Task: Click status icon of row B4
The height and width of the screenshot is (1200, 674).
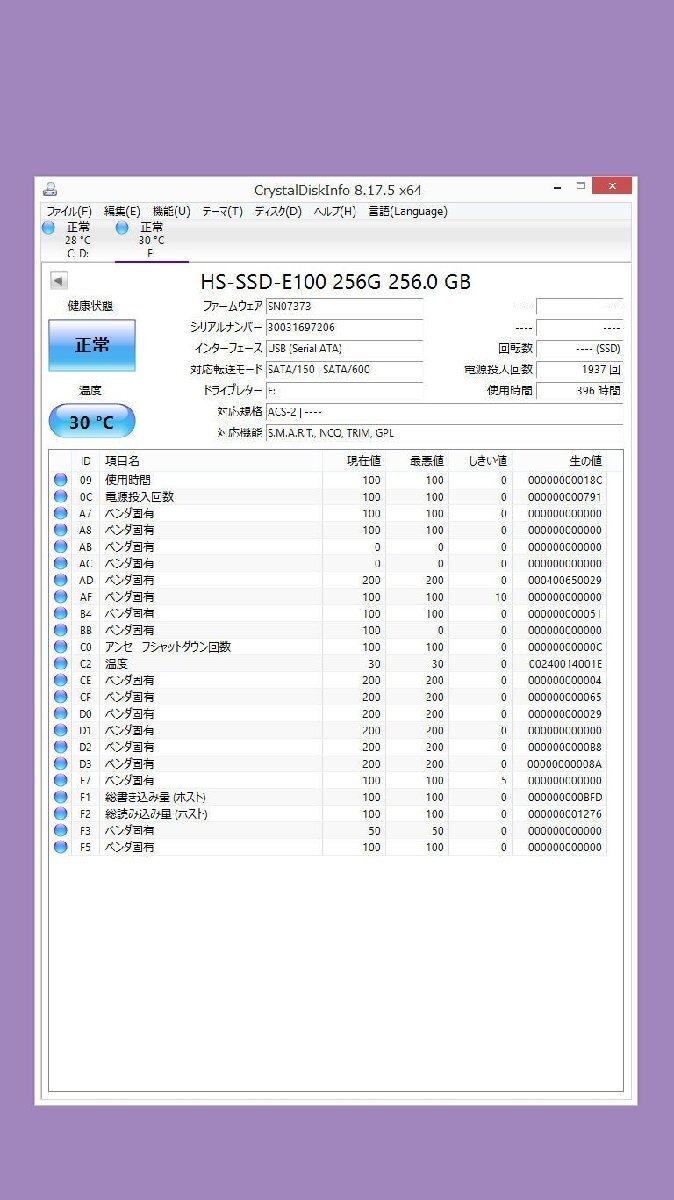Action: 61,613
